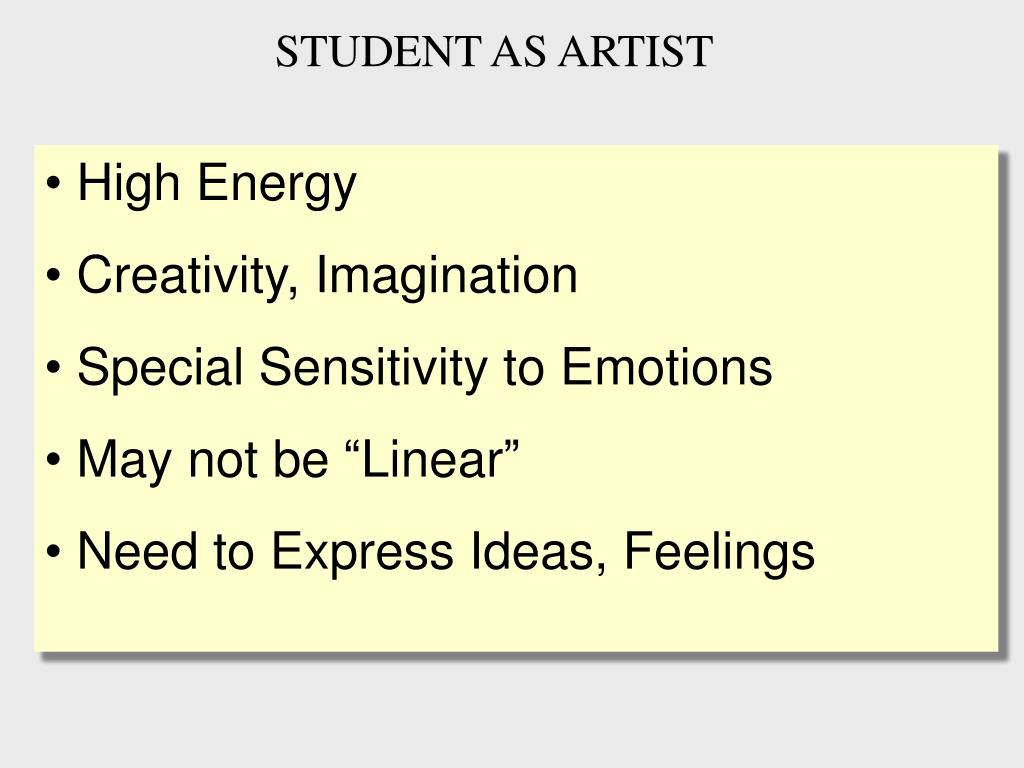Click the 'May not be "Linear"' line
The image size is (1024, 768).
[x=298, y=460]
